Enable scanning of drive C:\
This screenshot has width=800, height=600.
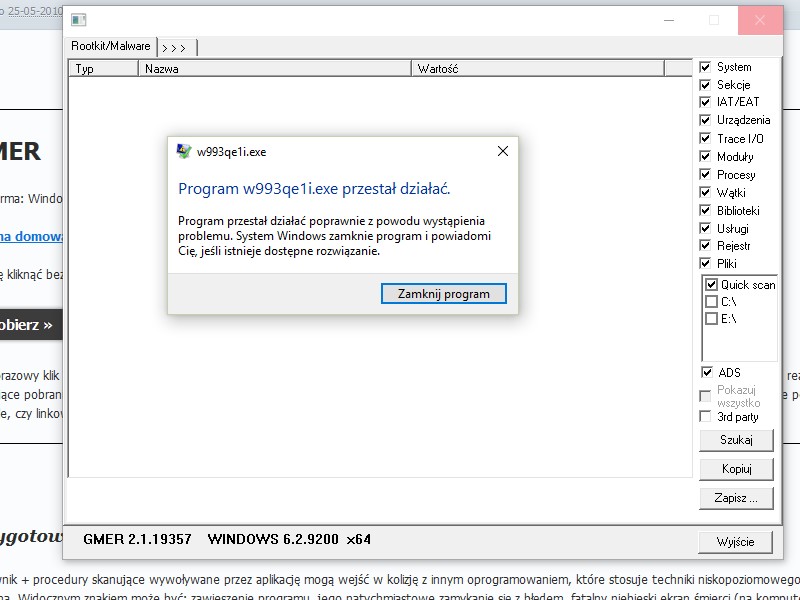(711, 302)
